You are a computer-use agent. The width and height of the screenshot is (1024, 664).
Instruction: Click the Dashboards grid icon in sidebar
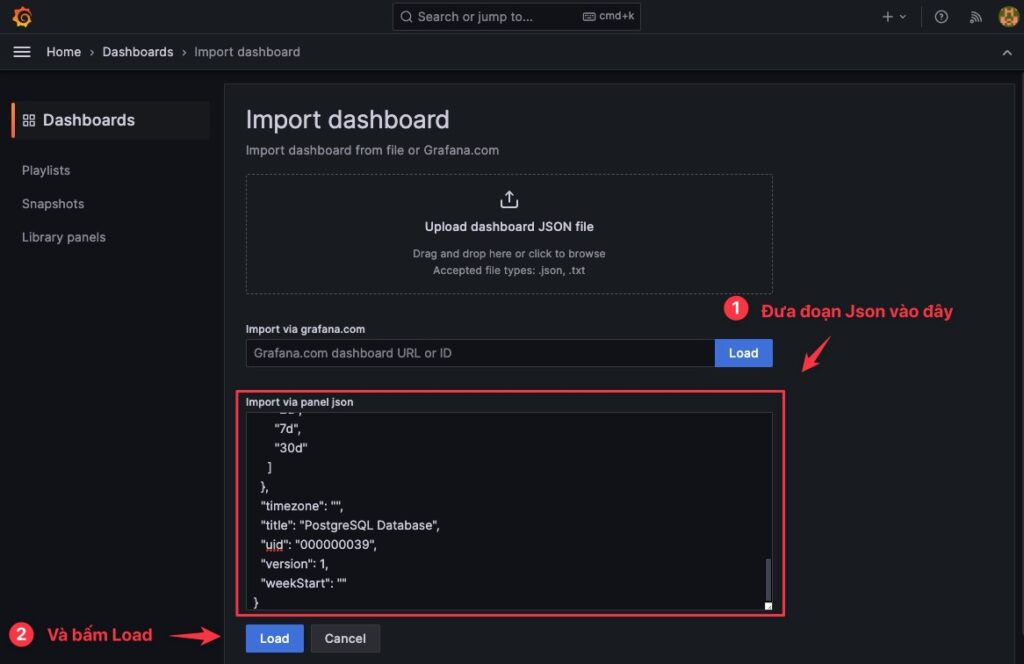(29, 120)
